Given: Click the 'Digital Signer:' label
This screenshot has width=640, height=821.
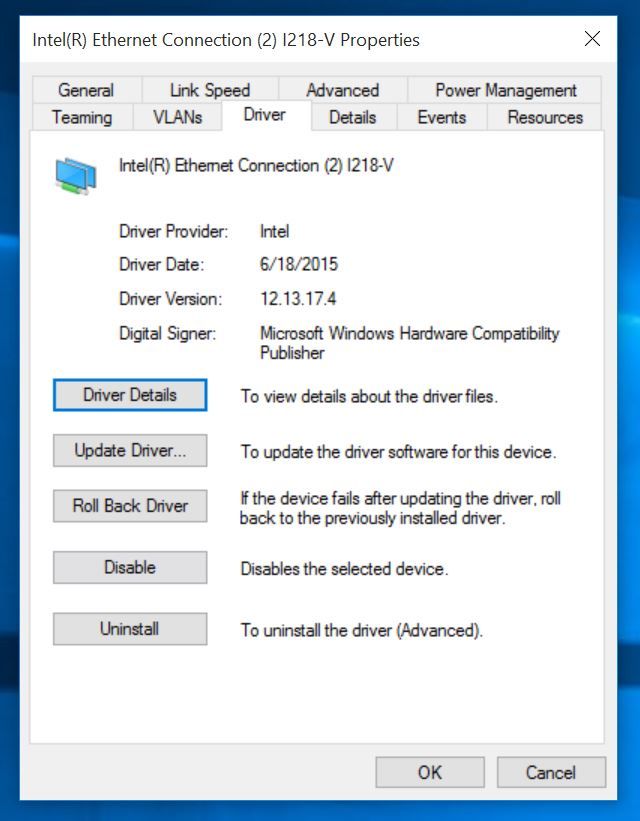Looking at the screenshot, I should [167, 334].
